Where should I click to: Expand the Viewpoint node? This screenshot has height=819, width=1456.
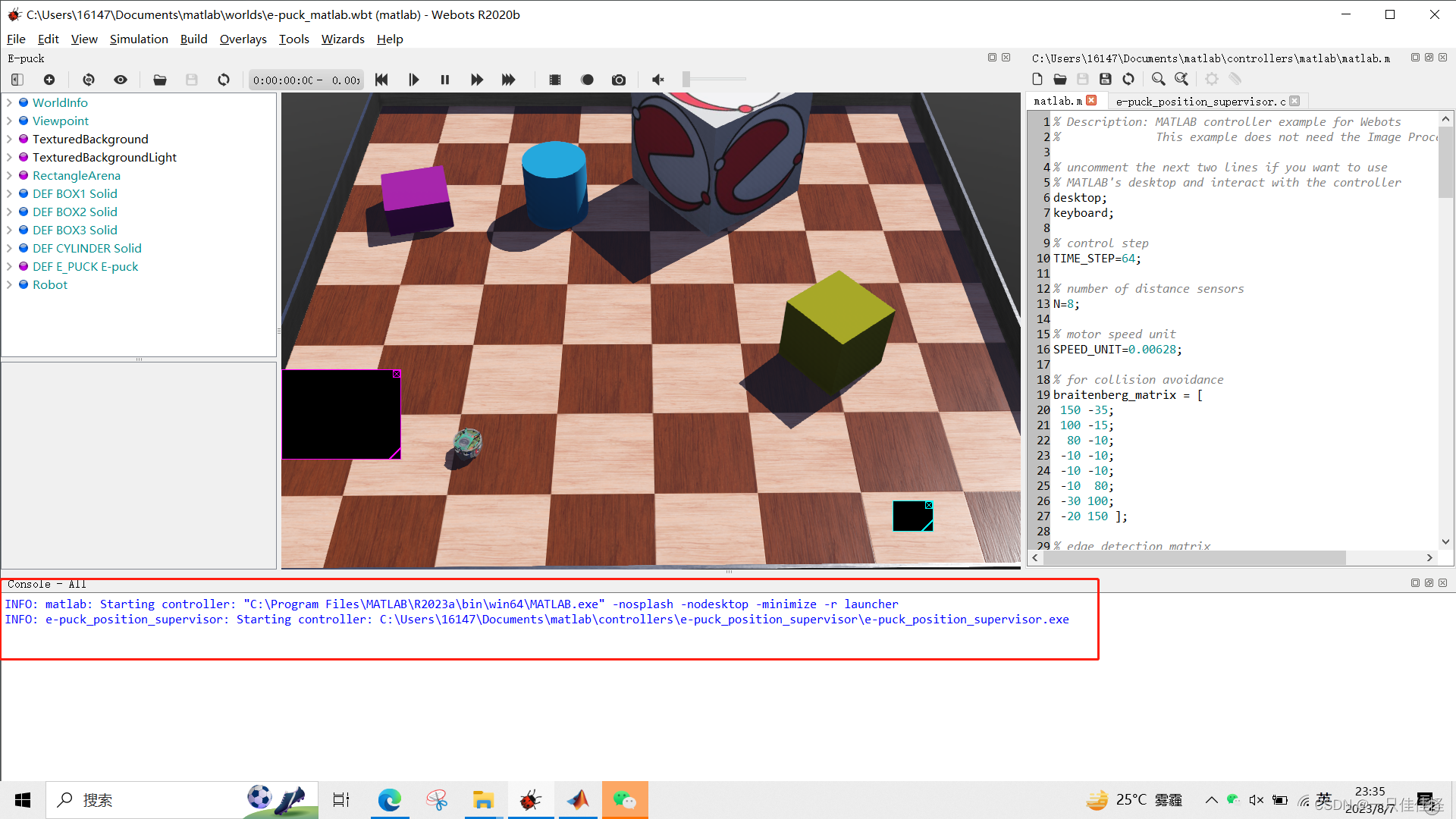[x=9, y=121]
